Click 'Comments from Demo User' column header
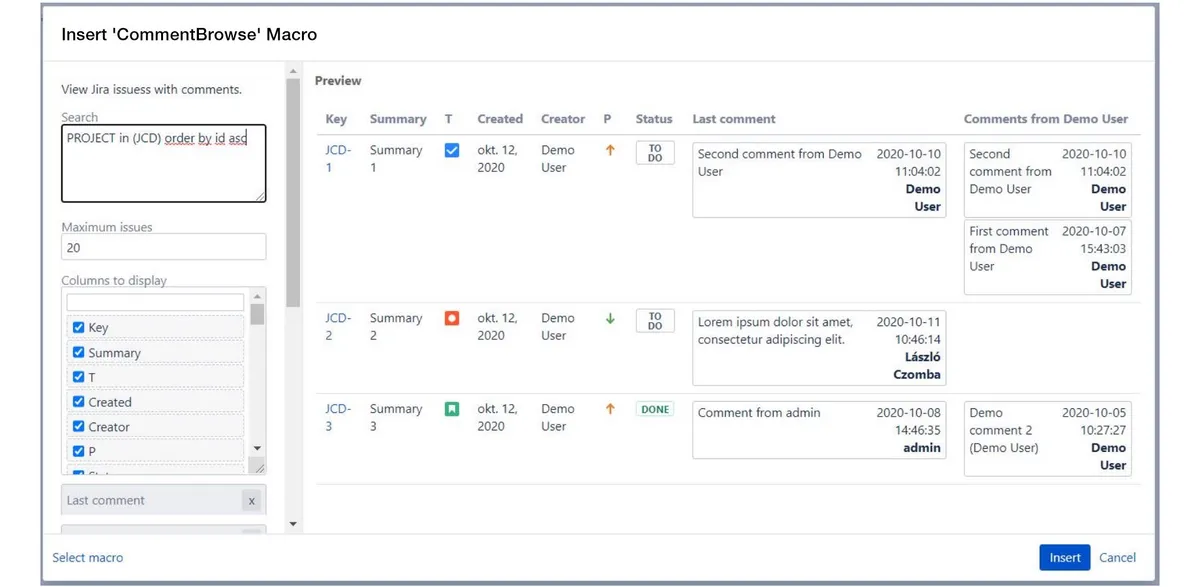 click(x=1046, y=119)
